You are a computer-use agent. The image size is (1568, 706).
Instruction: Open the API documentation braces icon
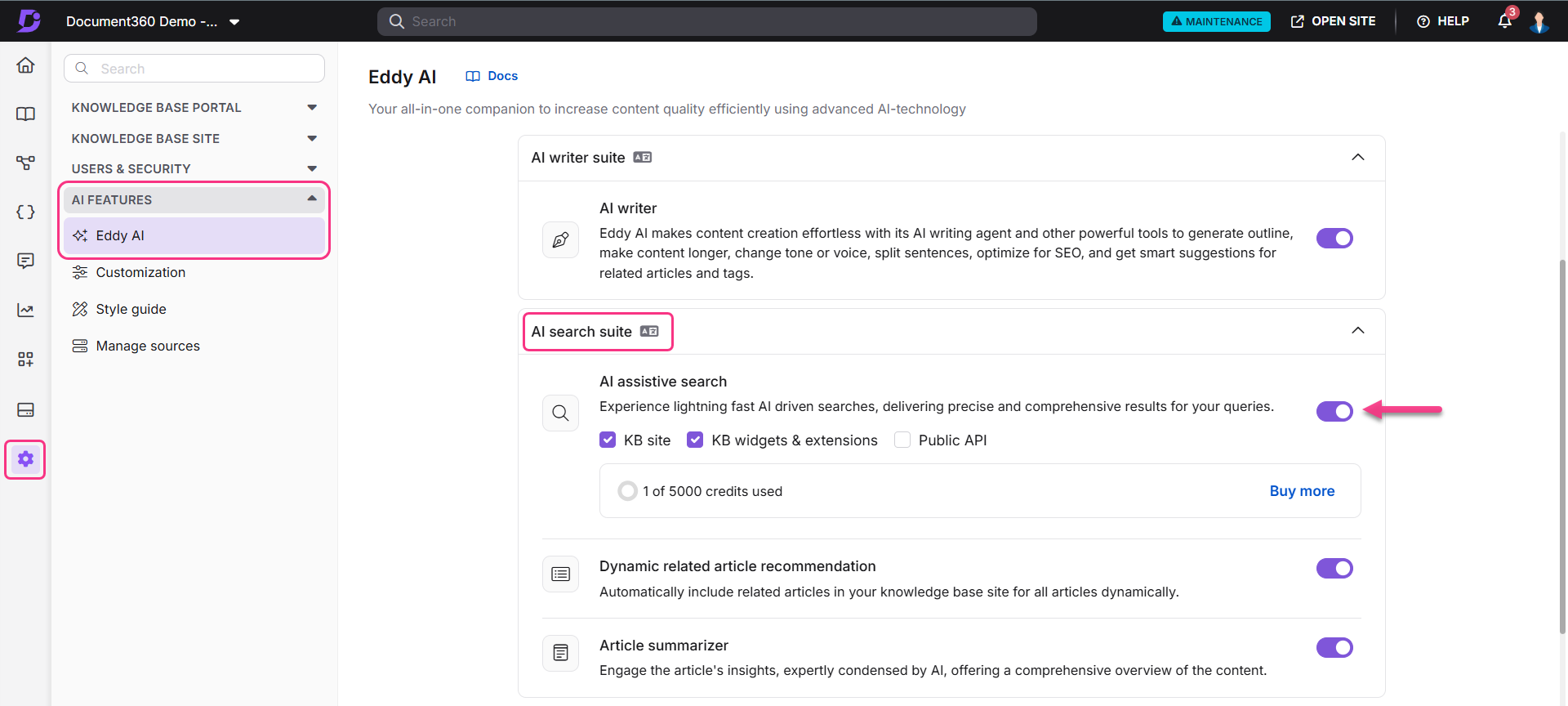tap(25, 212)
